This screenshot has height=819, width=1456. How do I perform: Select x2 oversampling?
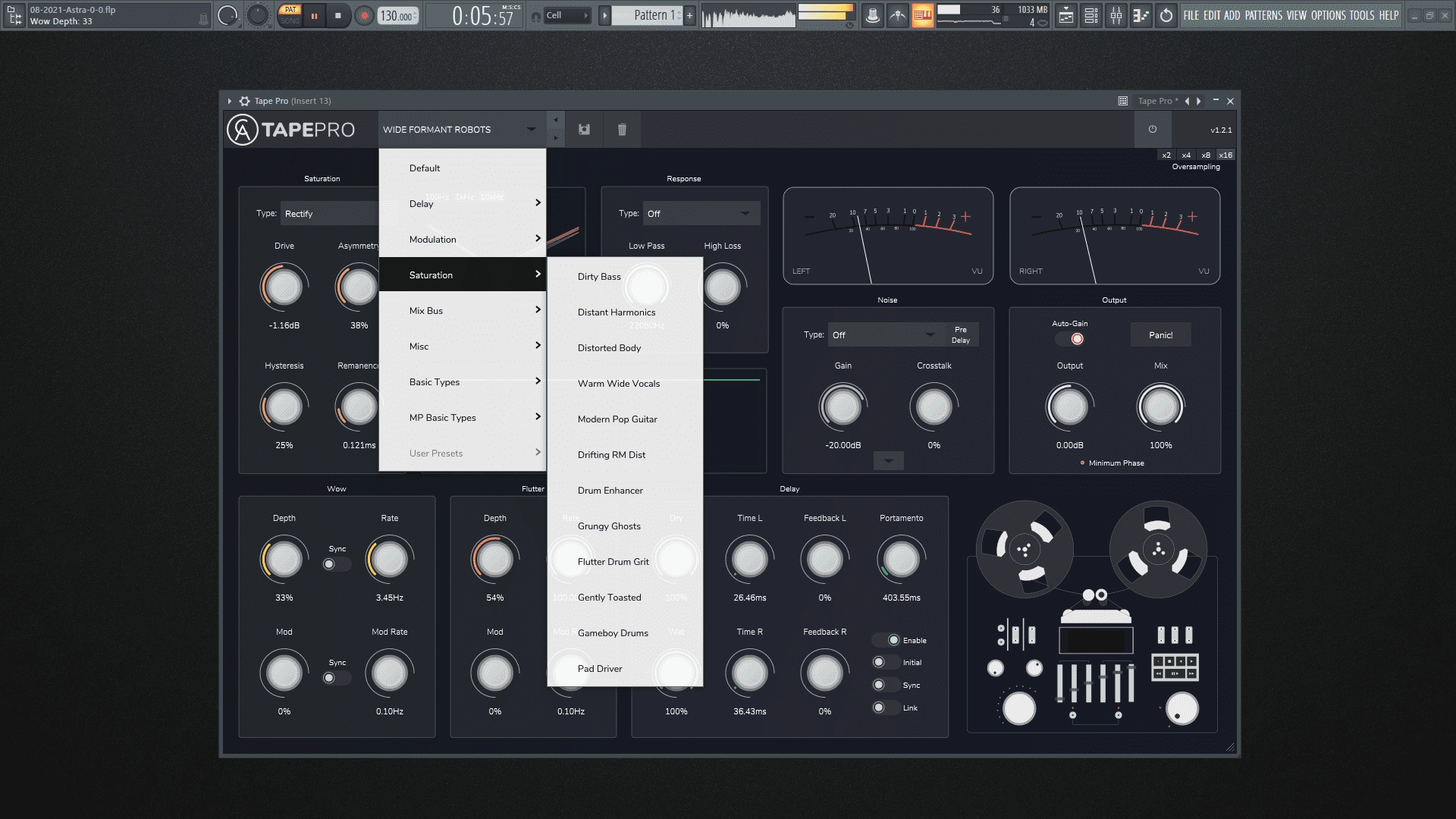coord(1166,155)
